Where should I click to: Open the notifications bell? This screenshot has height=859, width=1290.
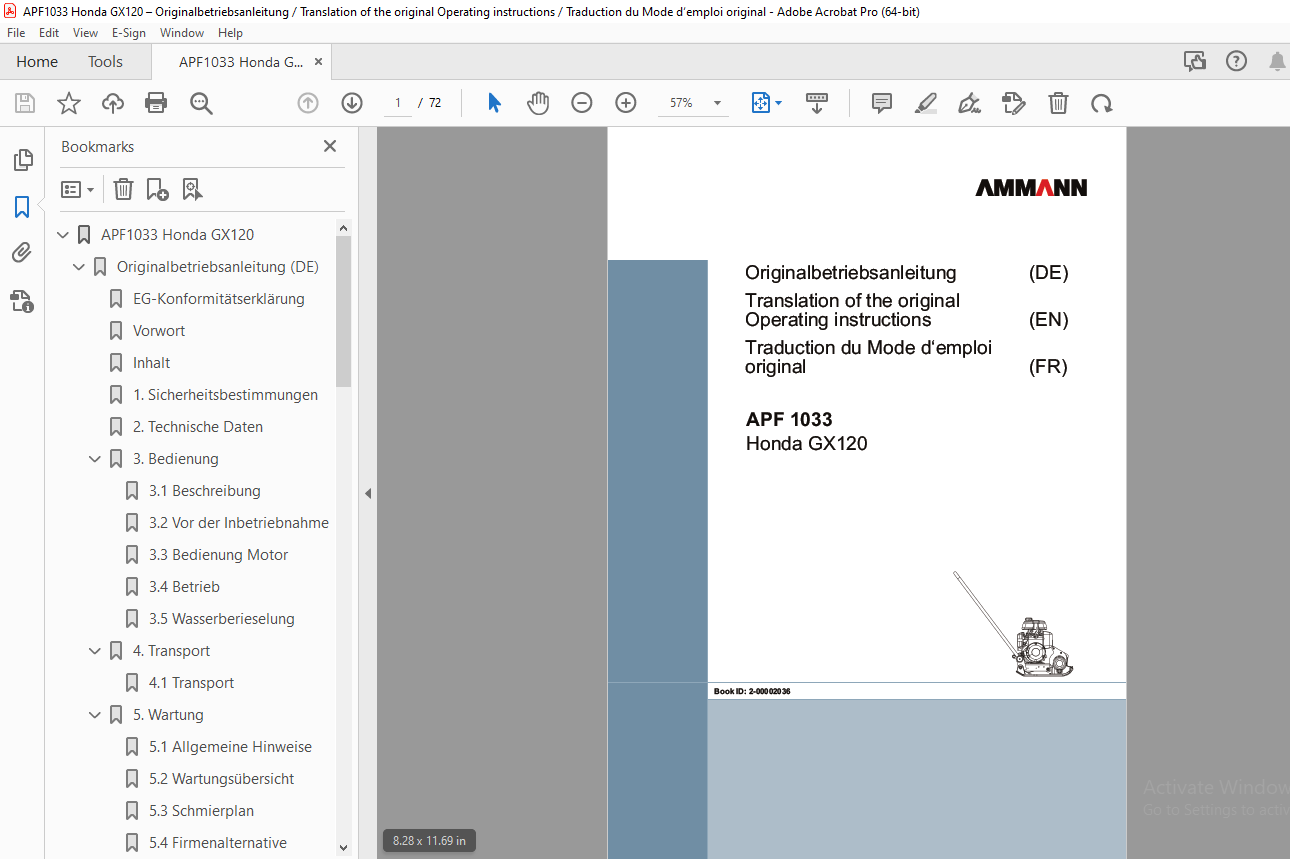[x=1277, y=62]
